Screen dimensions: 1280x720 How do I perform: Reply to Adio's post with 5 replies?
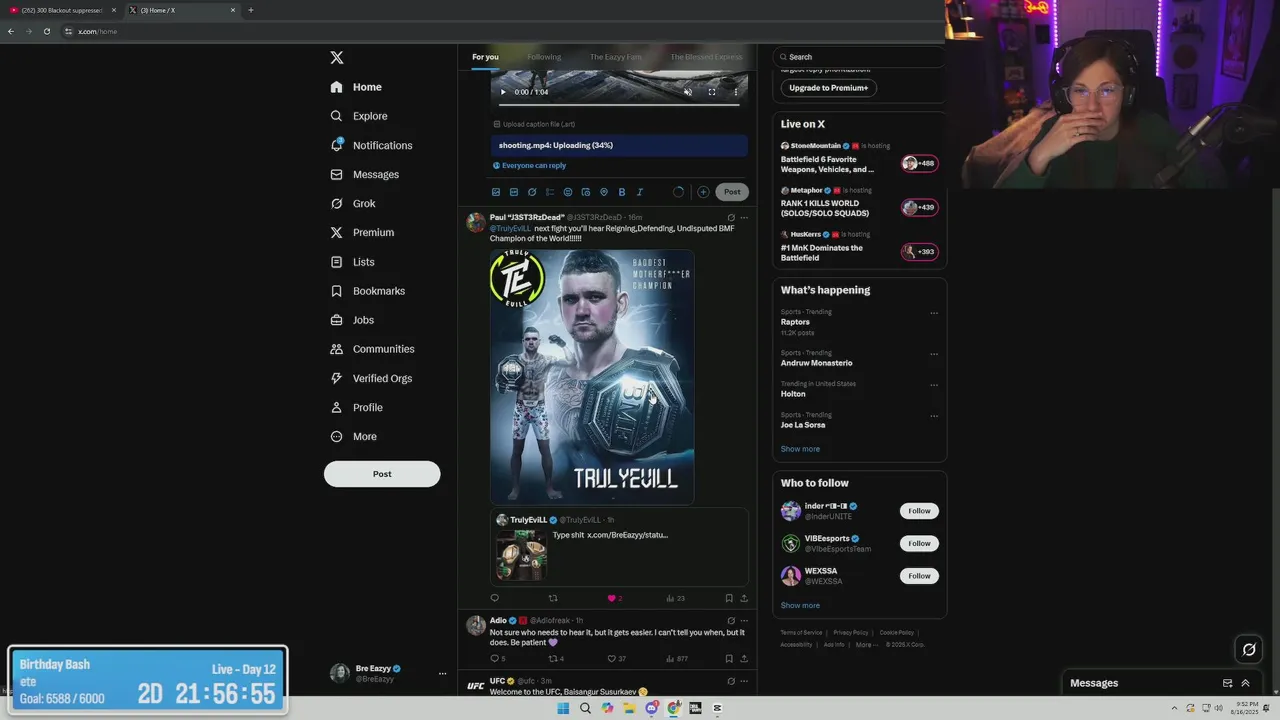(x=497, y=659)
